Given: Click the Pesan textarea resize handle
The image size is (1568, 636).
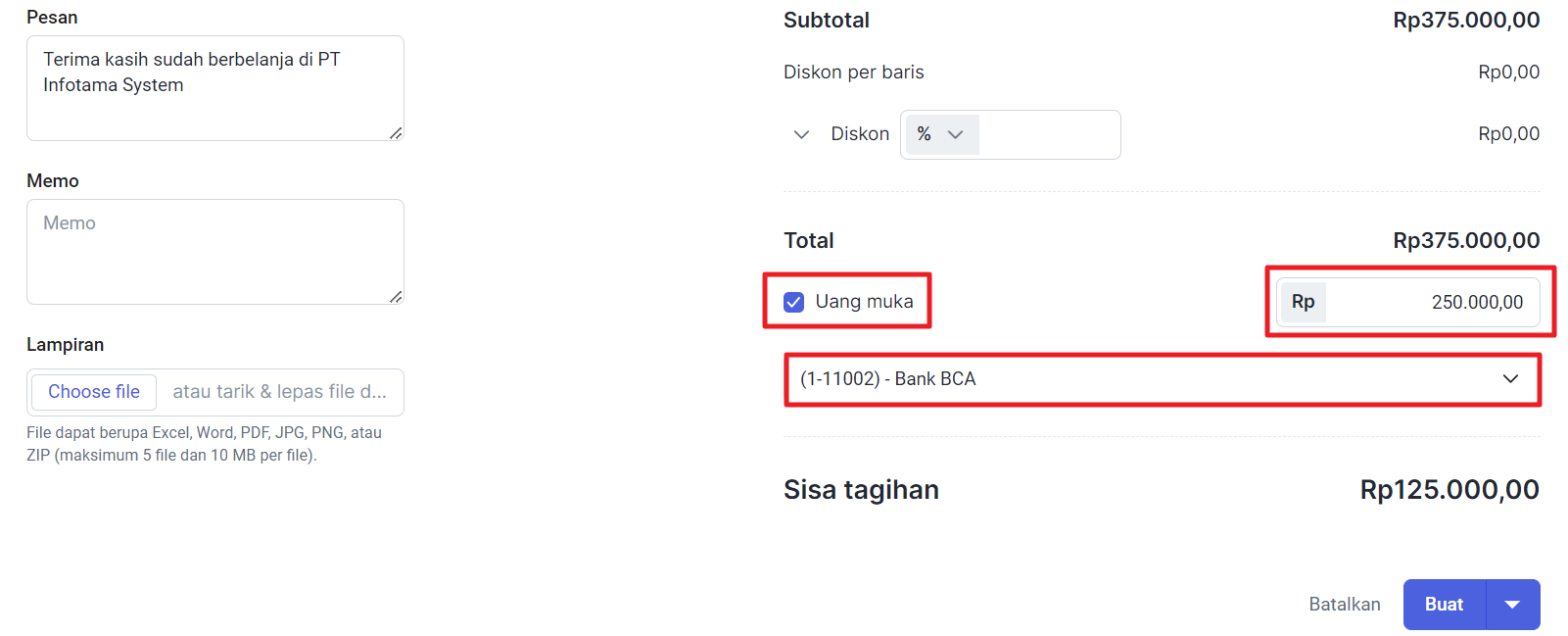Looking at the screenshot, I should 396,133.
